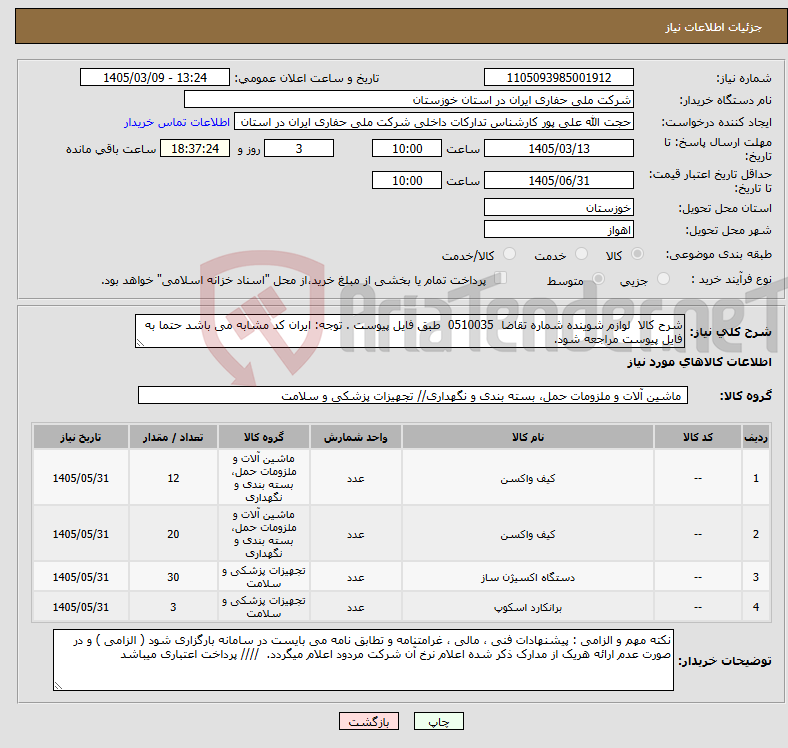Click the بازگشت back button

369,721
